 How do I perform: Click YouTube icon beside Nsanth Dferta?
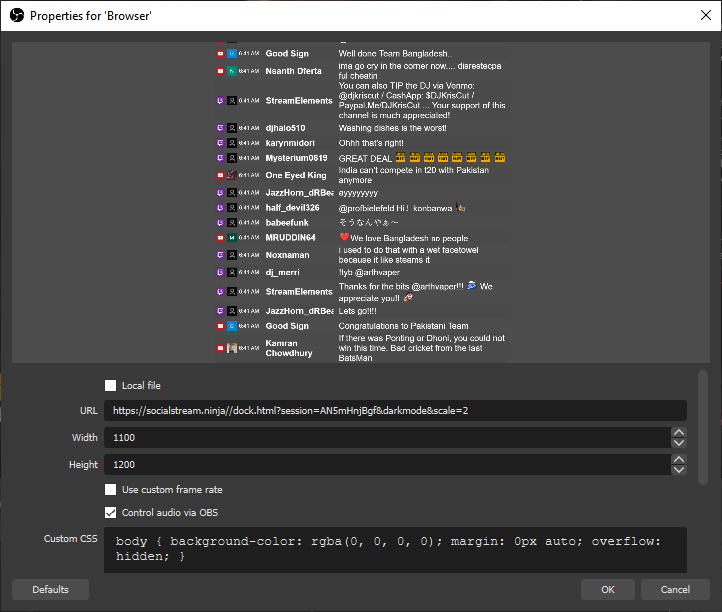click(220, 71)
